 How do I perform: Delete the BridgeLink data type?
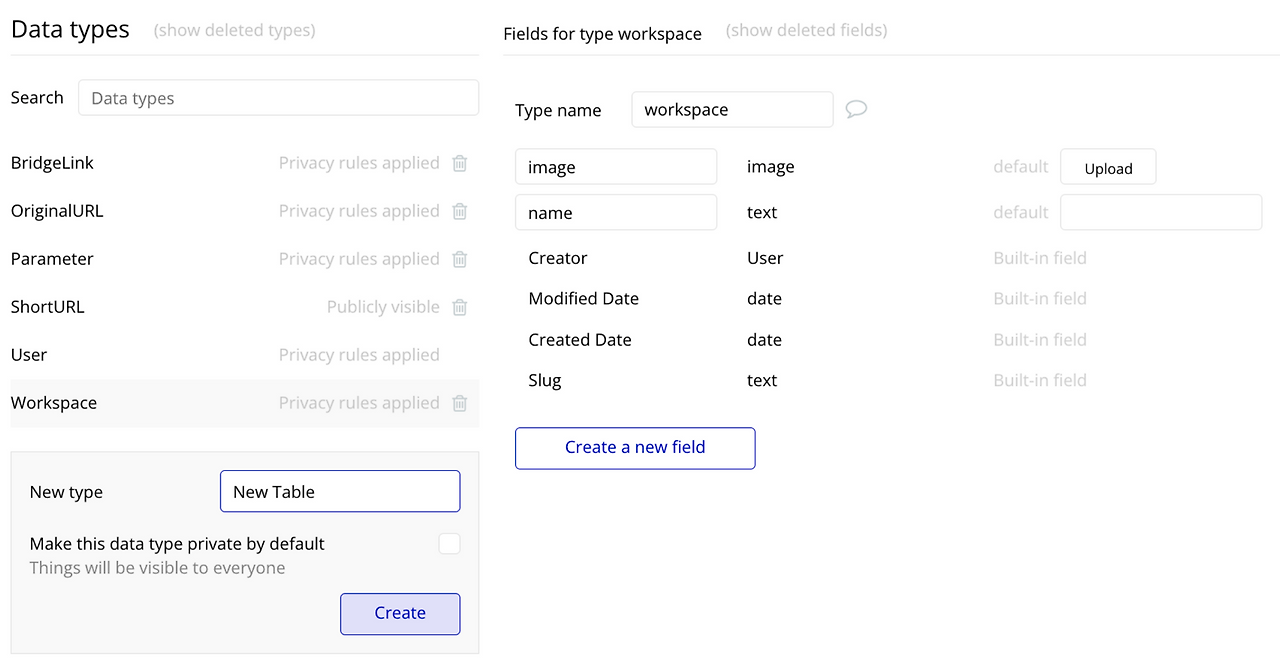460,163
